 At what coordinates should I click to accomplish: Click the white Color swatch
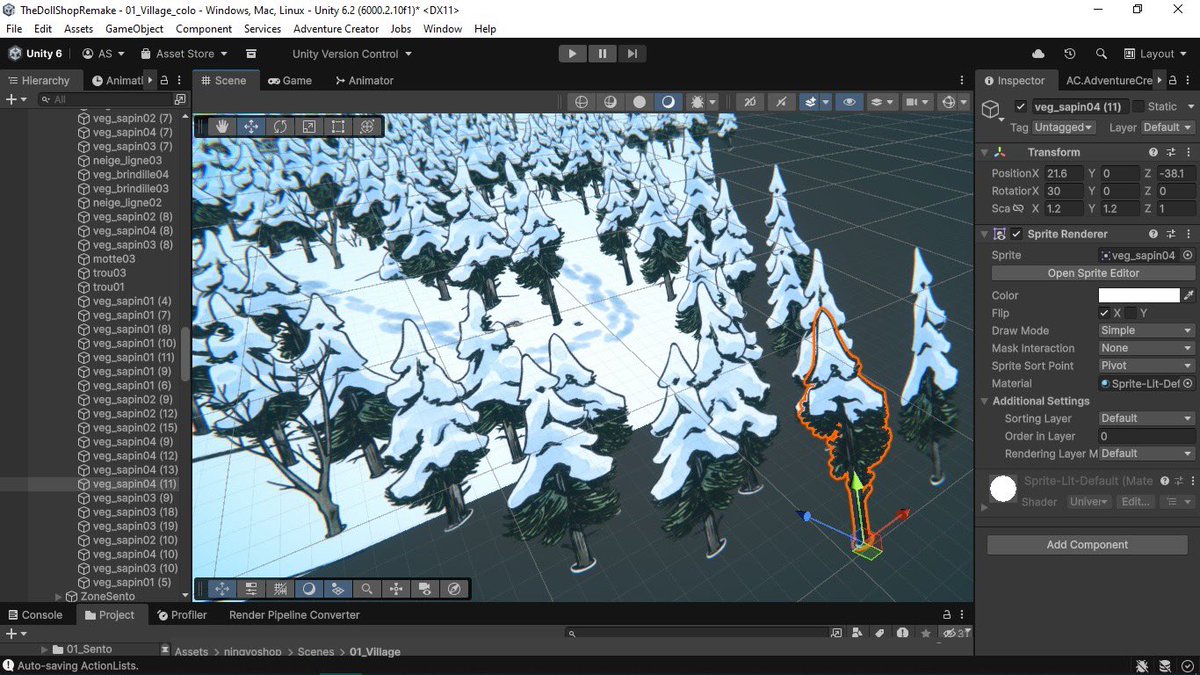pyautogui.click(x=1139, y=296)
